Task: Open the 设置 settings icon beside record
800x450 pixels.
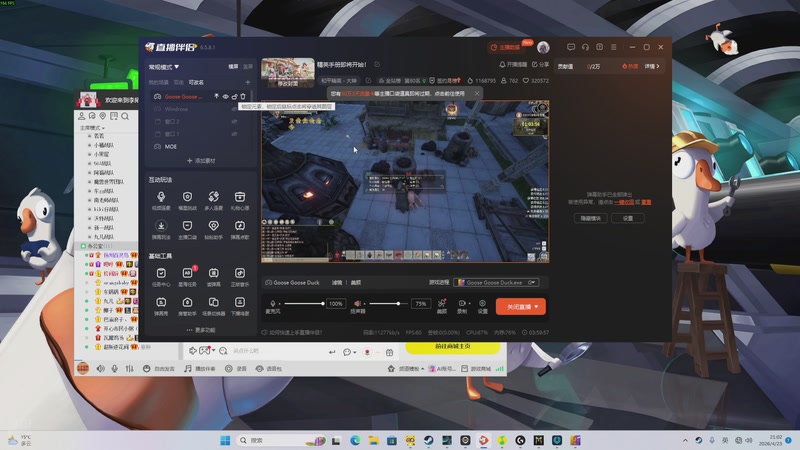Action: (x=482, y=306)
